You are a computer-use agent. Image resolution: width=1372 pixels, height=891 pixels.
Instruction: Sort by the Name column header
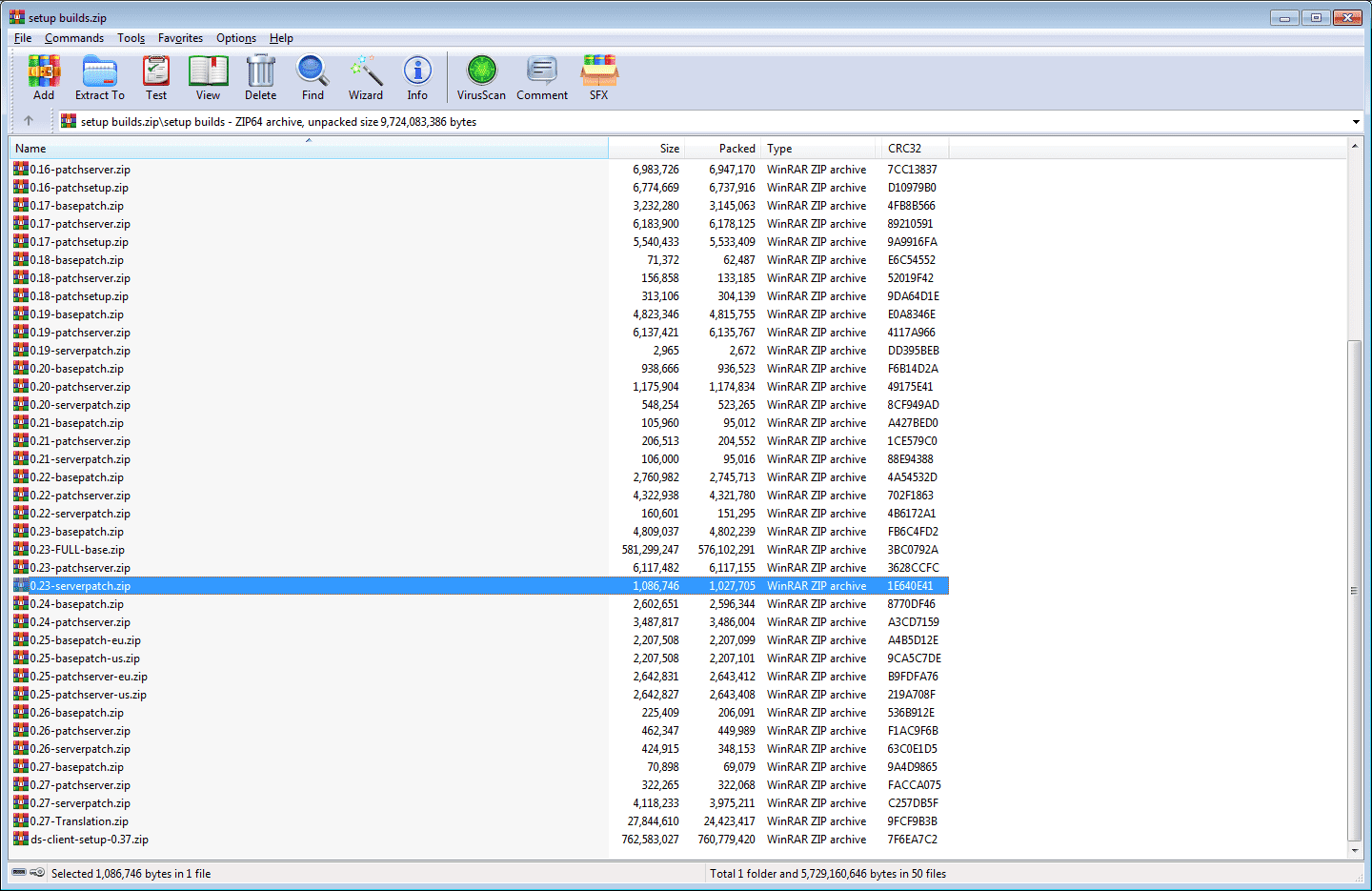[x=309, y=148]
